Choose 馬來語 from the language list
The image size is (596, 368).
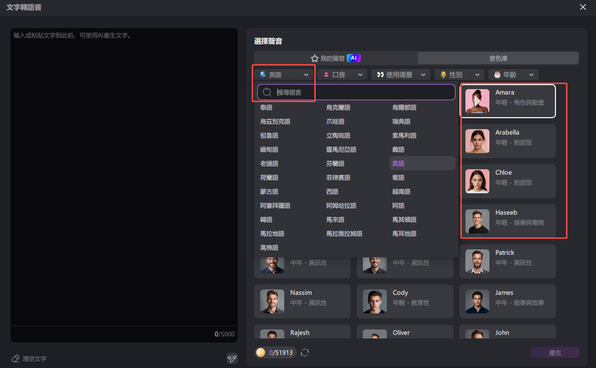click(335, 220)
